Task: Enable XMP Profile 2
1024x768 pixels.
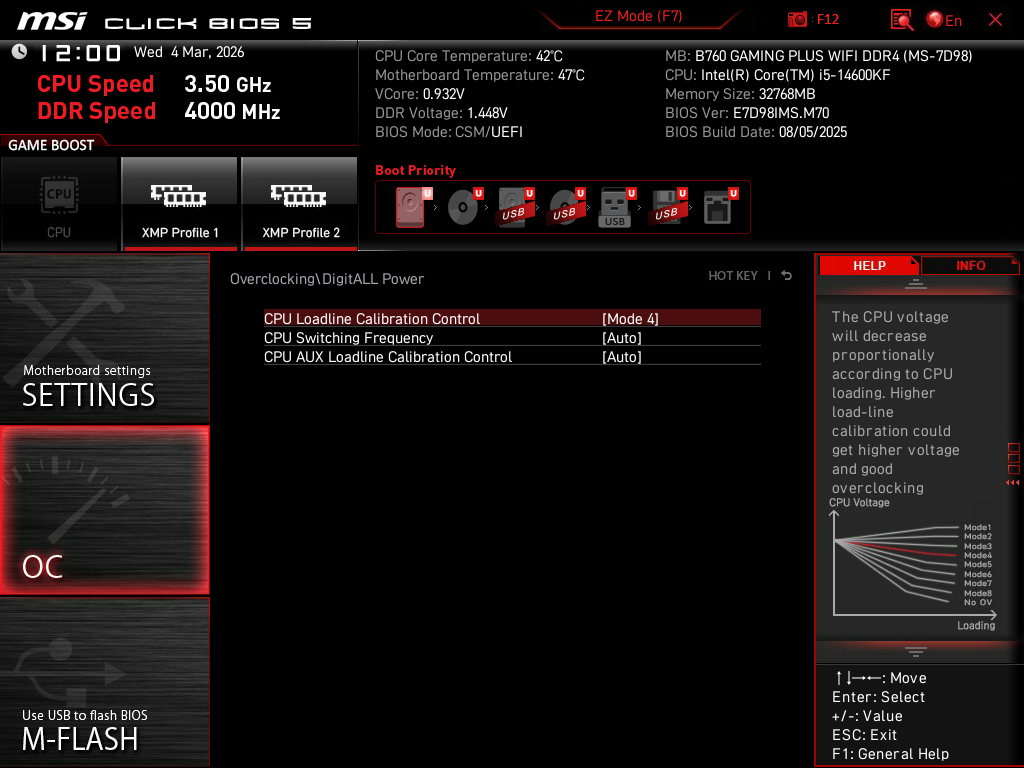Action: [300, 204]
